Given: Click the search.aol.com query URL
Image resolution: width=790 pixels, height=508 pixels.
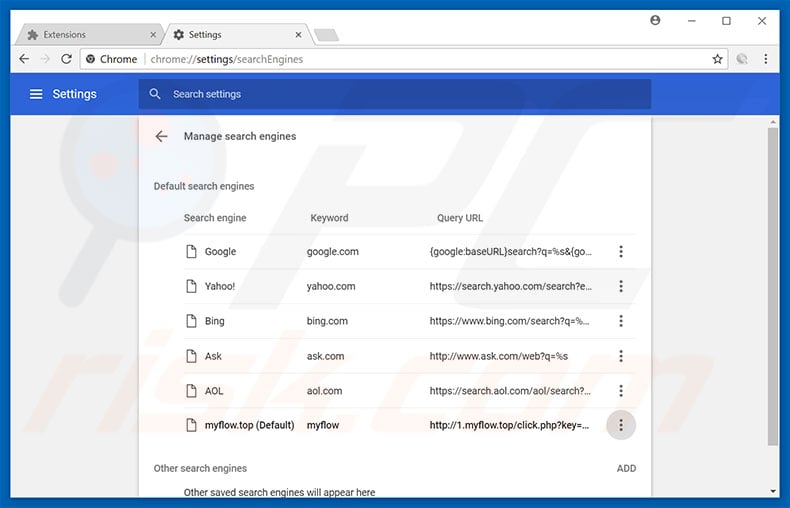Looking at the screenshot, I should [x=510, y=391].
